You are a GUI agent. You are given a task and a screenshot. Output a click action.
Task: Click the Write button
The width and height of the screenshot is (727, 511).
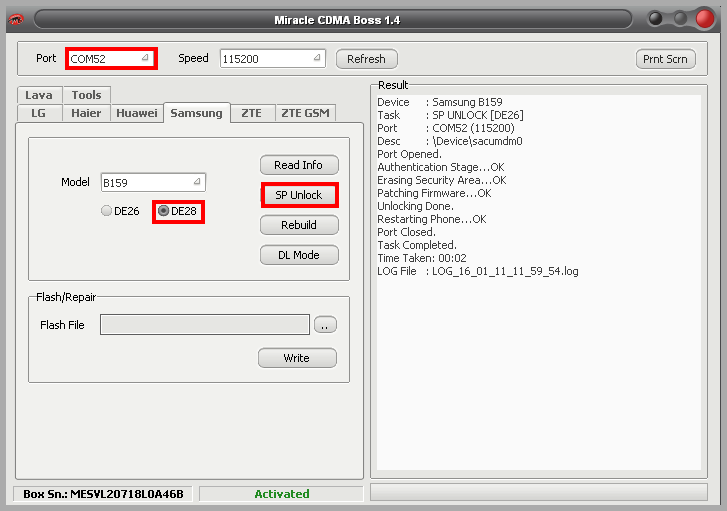(x=297, y=358)
